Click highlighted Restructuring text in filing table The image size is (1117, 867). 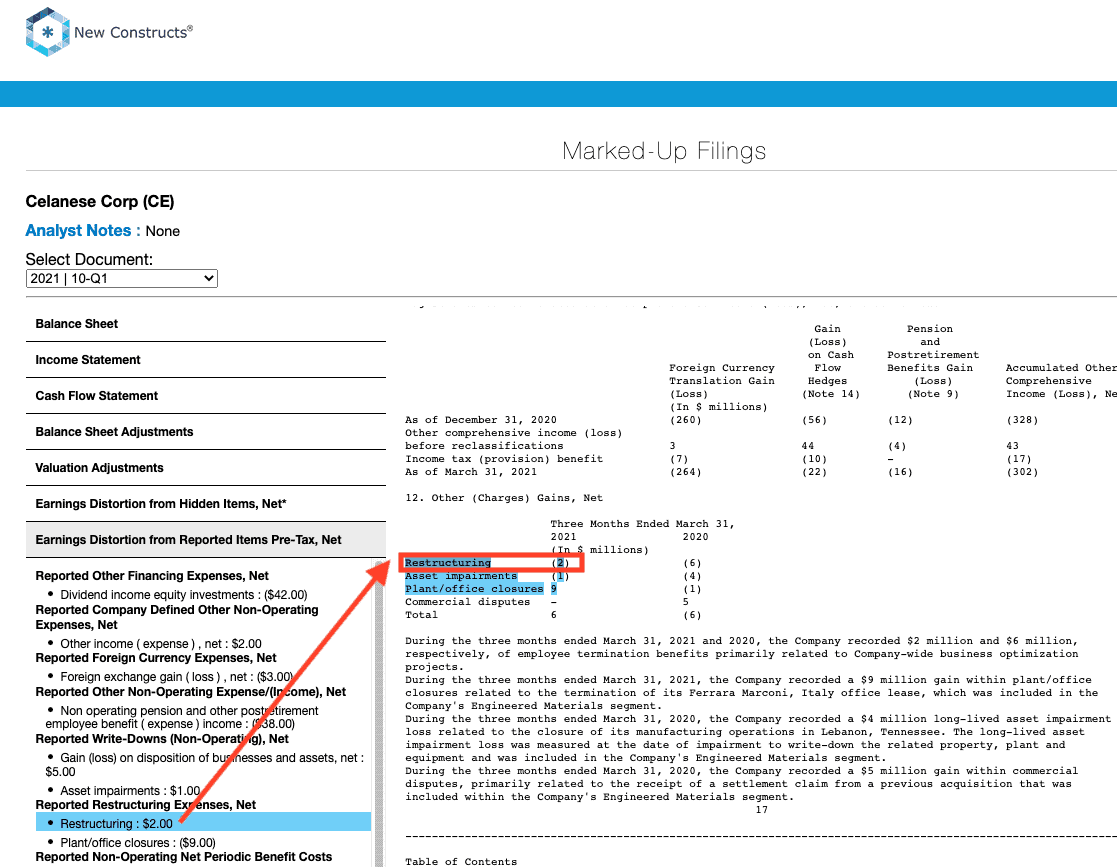tap(447, 563)
